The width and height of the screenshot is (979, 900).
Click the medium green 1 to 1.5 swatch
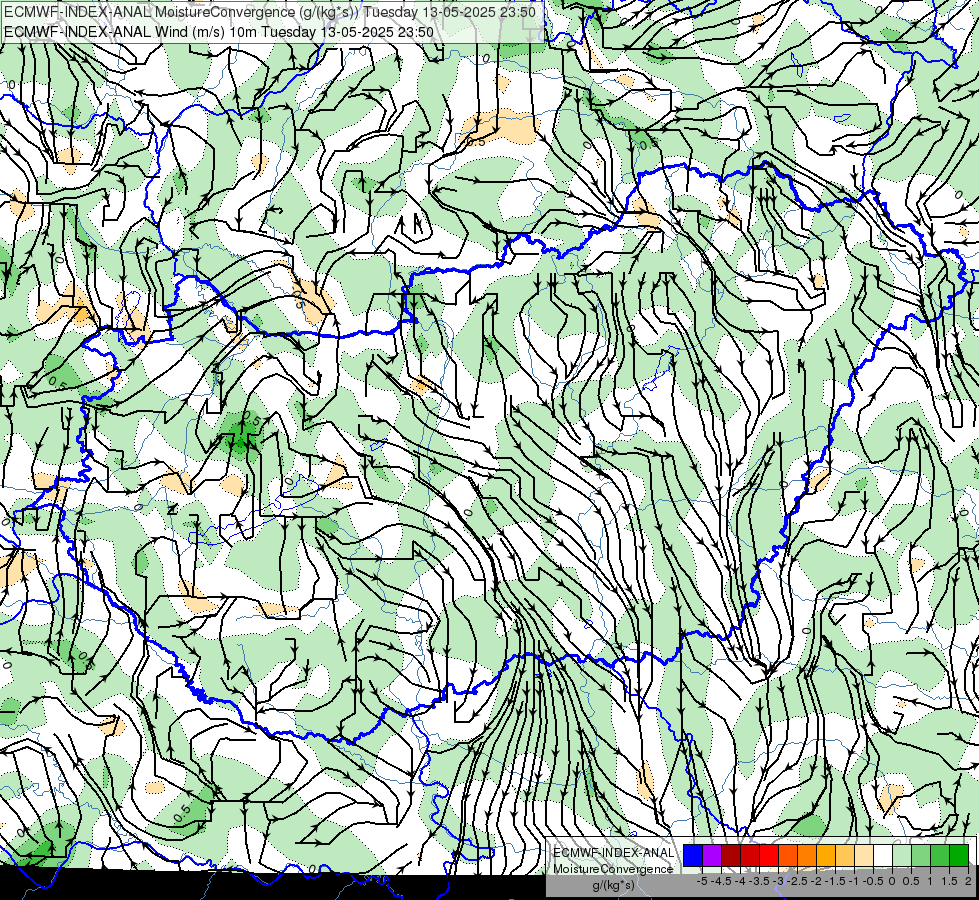click(940, 856)
